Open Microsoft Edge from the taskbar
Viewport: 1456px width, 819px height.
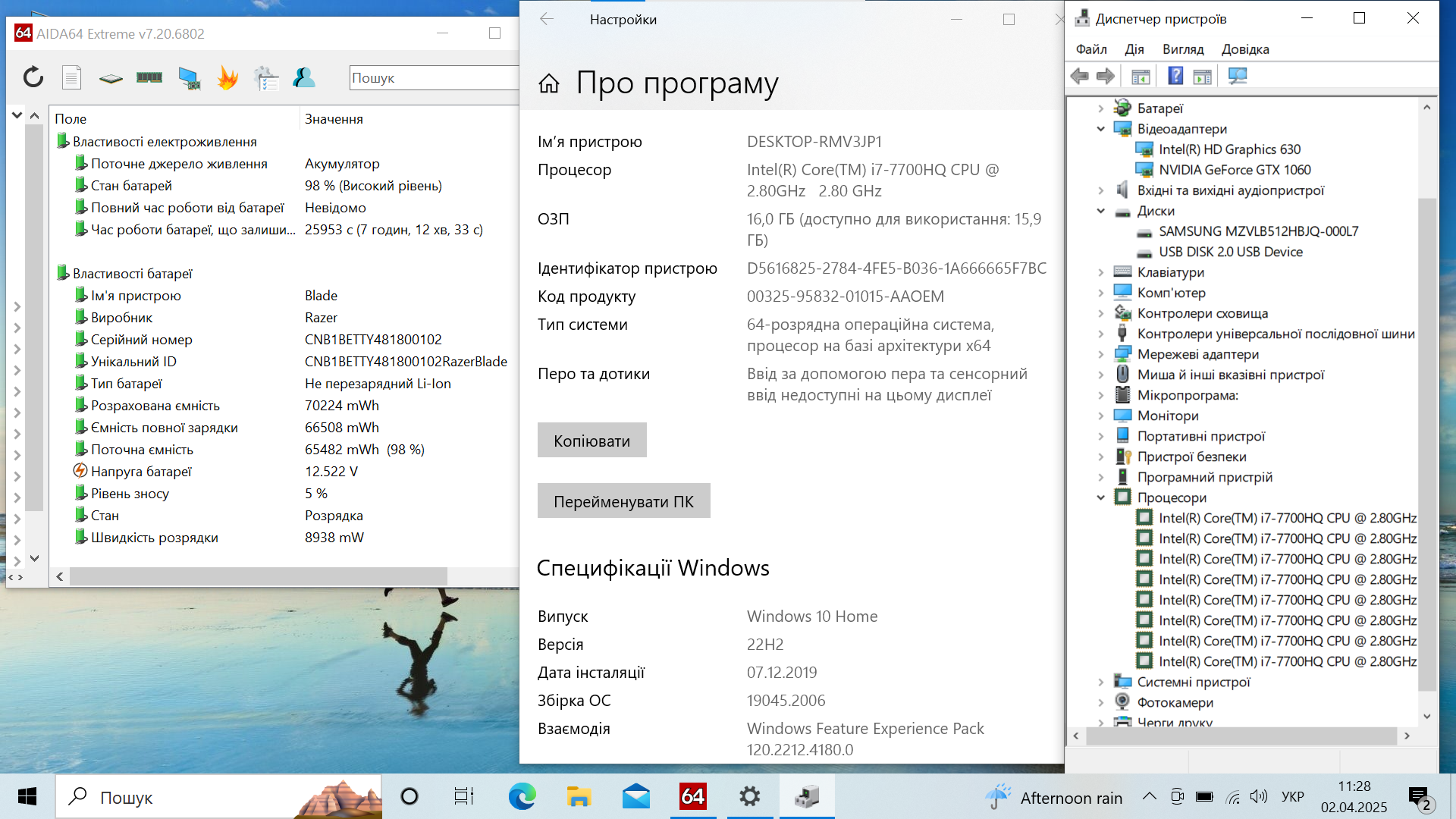click(522, 796)
